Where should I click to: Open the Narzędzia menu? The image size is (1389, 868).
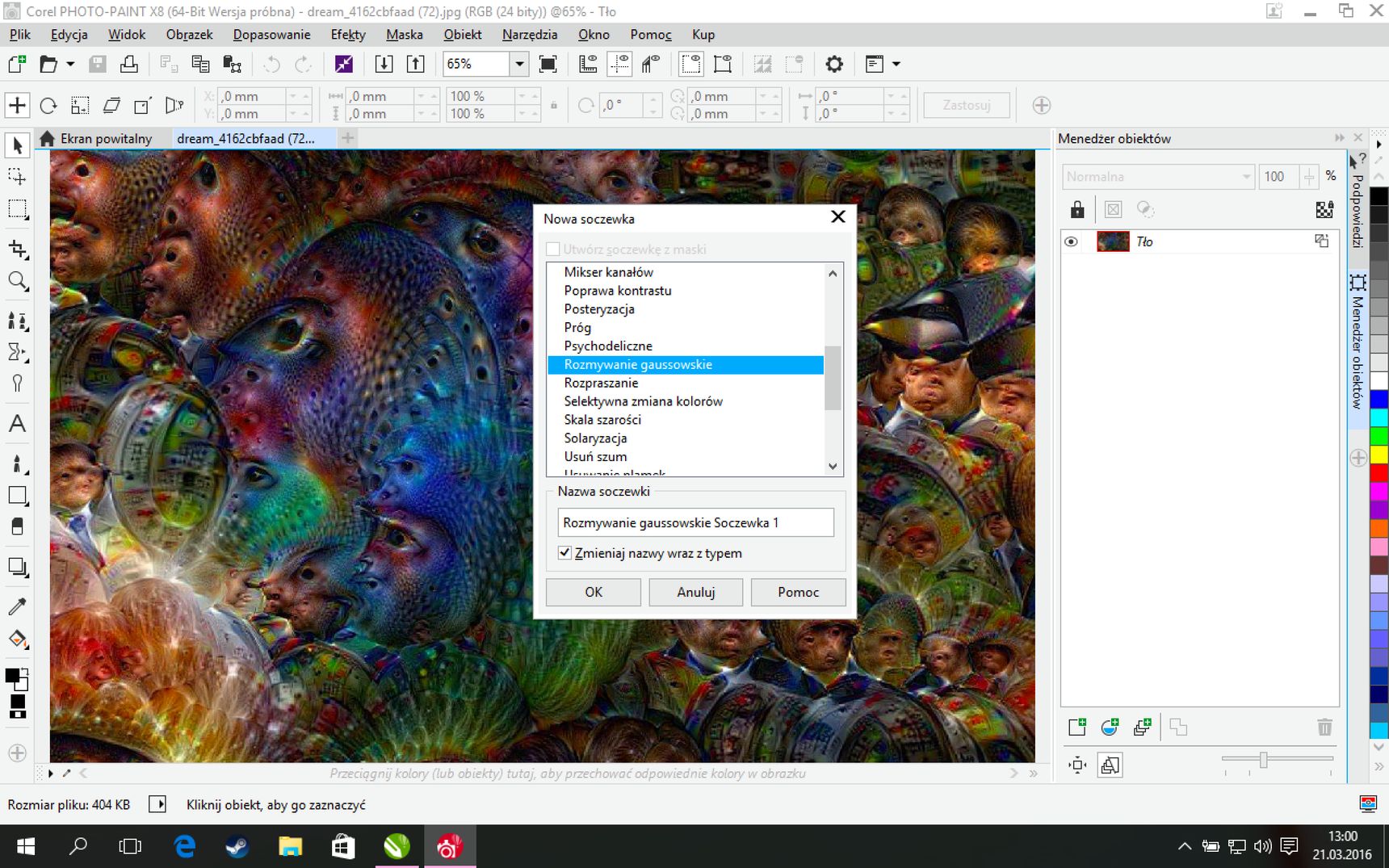[x=530, y=35]
